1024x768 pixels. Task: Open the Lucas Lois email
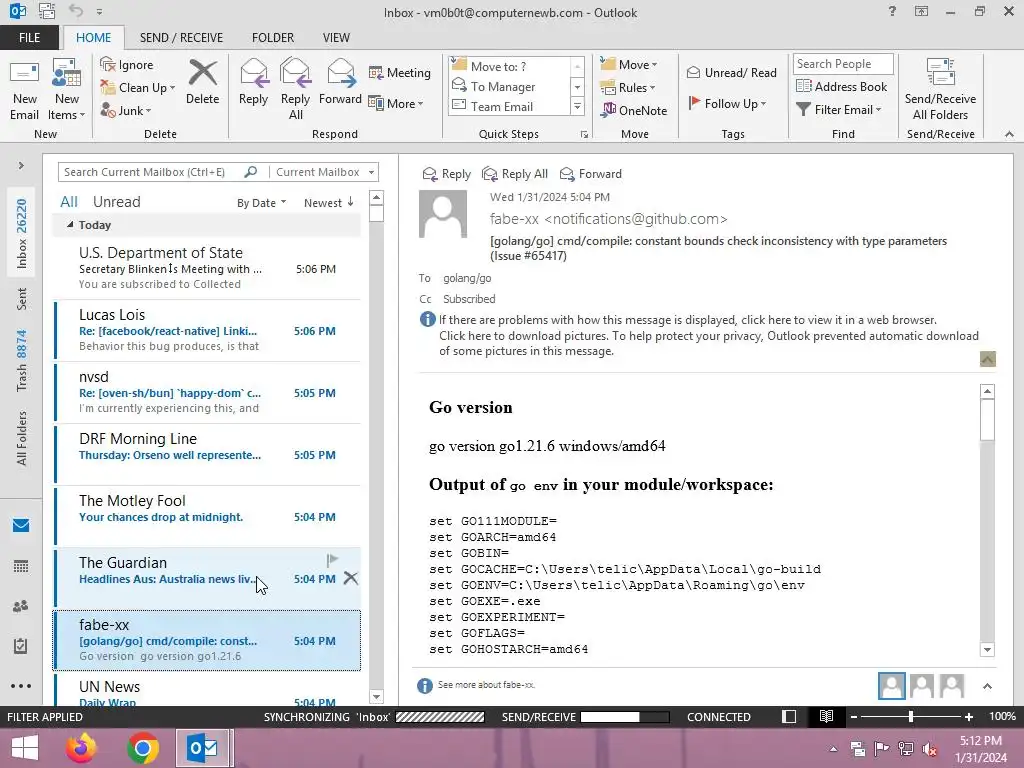coord(208,330)
